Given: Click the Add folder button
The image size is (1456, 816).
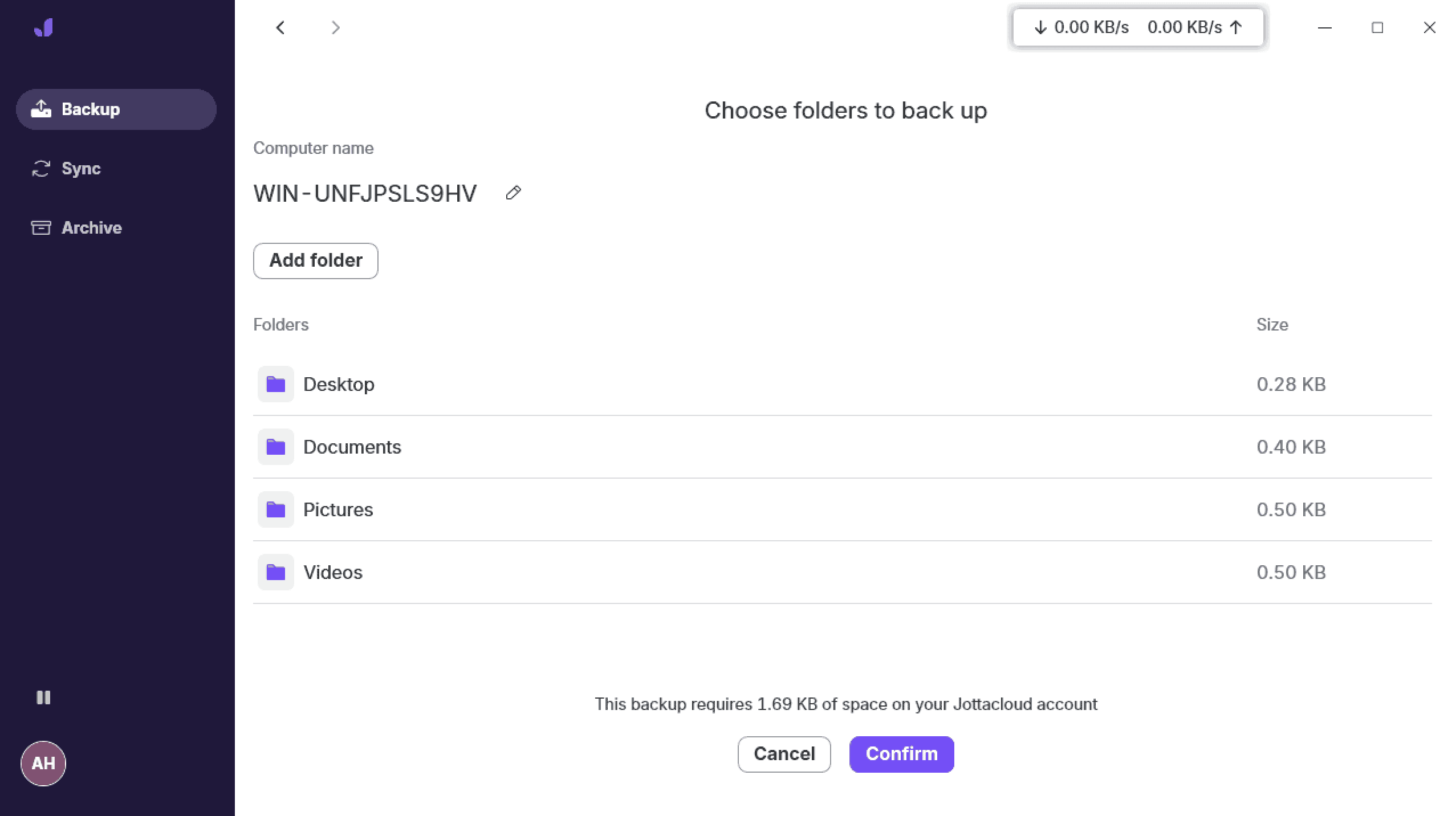Looking at the screenshot, I should tap(316, 261).
